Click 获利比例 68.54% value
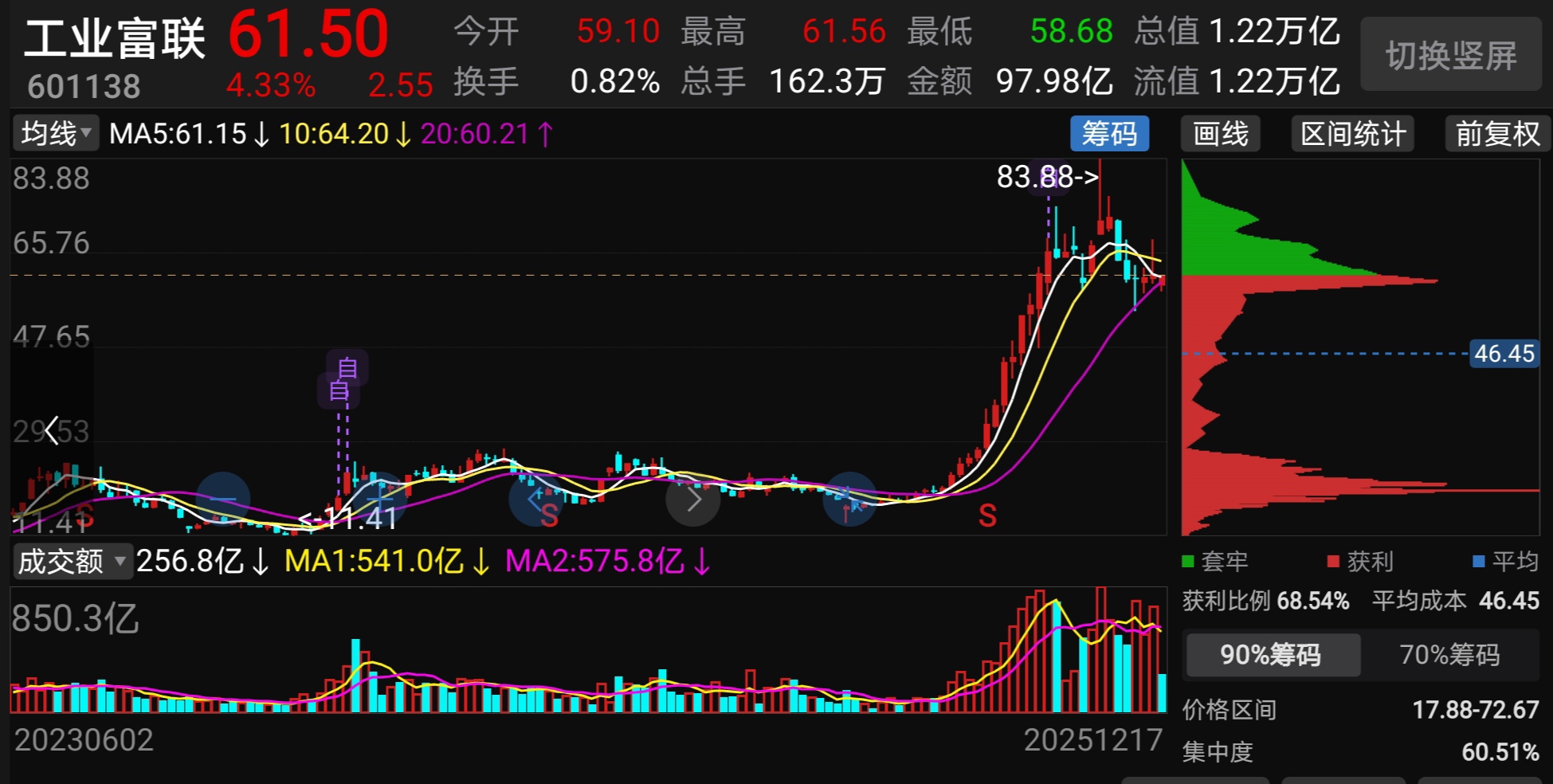1553x784 pixels. tap(1313, 601)
